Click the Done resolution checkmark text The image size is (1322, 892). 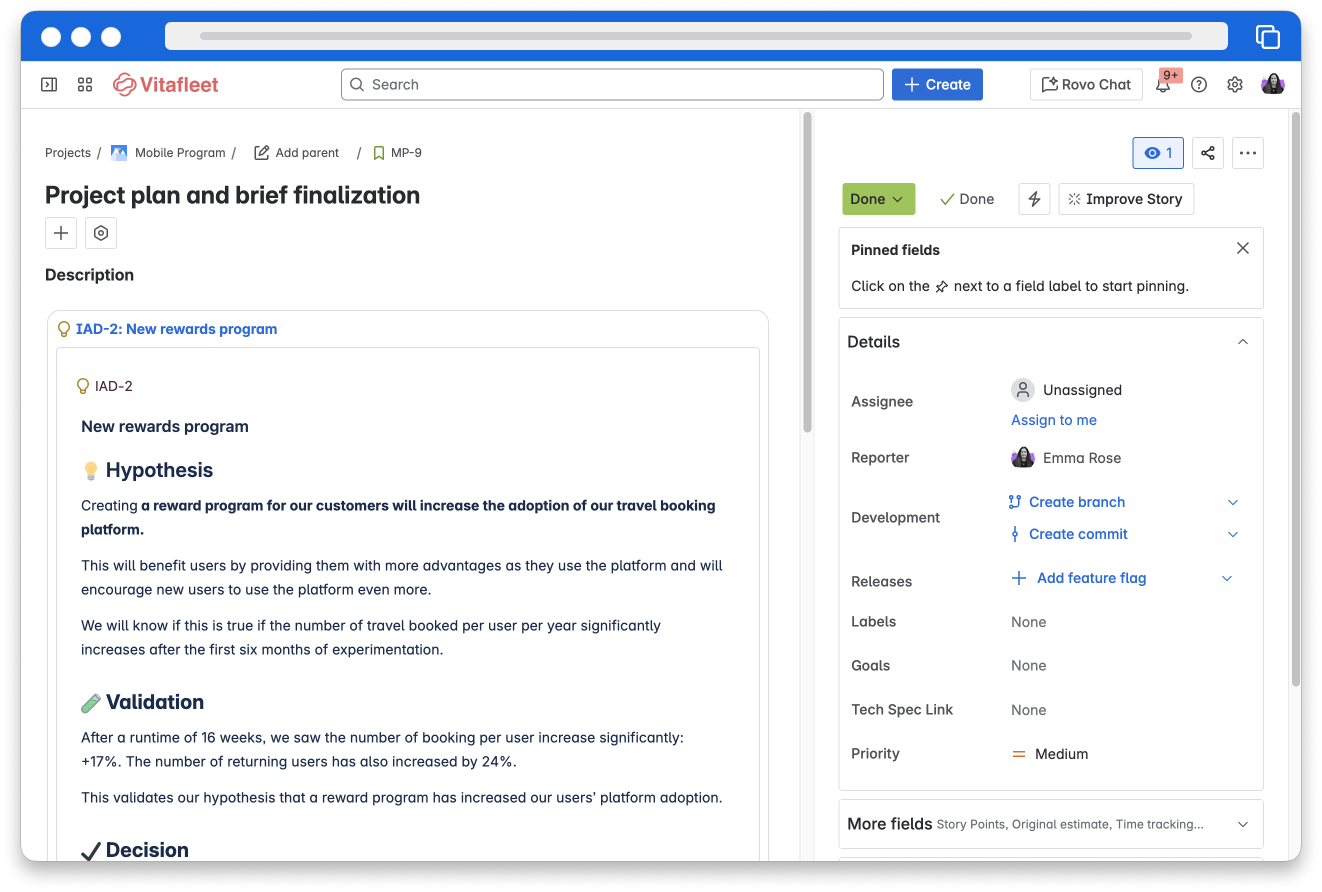point(967,199)
